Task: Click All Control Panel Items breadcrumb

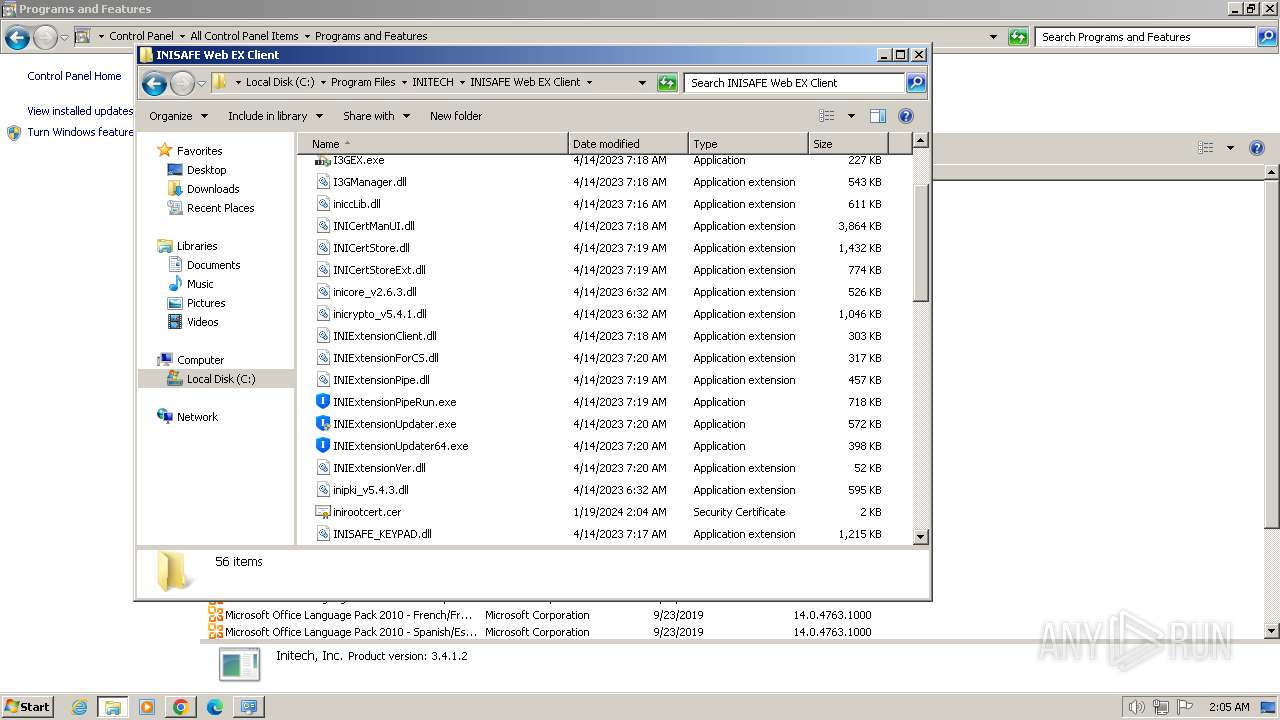Action: point(244,36)
